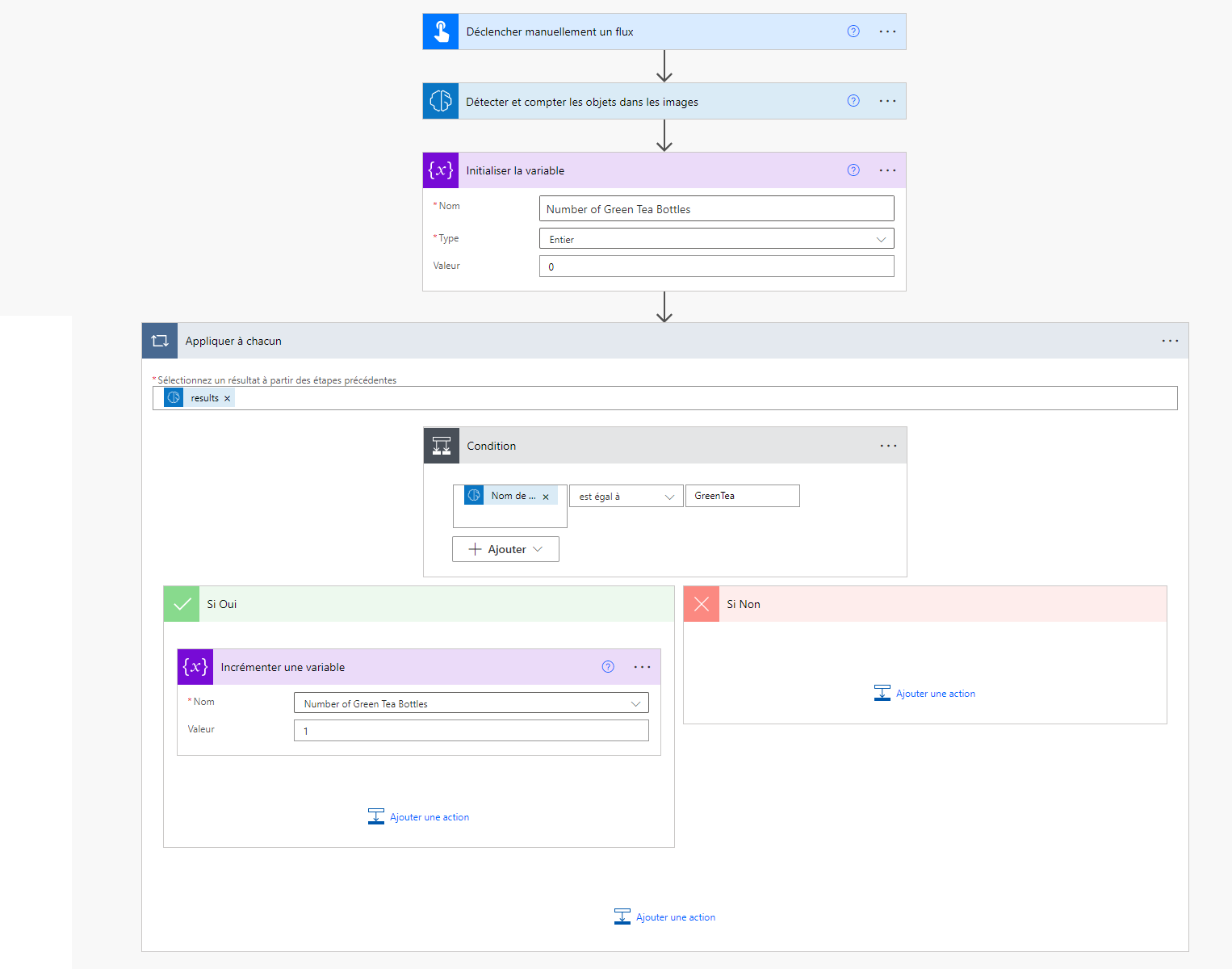This screenshot has height=969, width=1232.
Task: Click the AI Builder brain icon on detect step
Action: click(x=441, y=101)
